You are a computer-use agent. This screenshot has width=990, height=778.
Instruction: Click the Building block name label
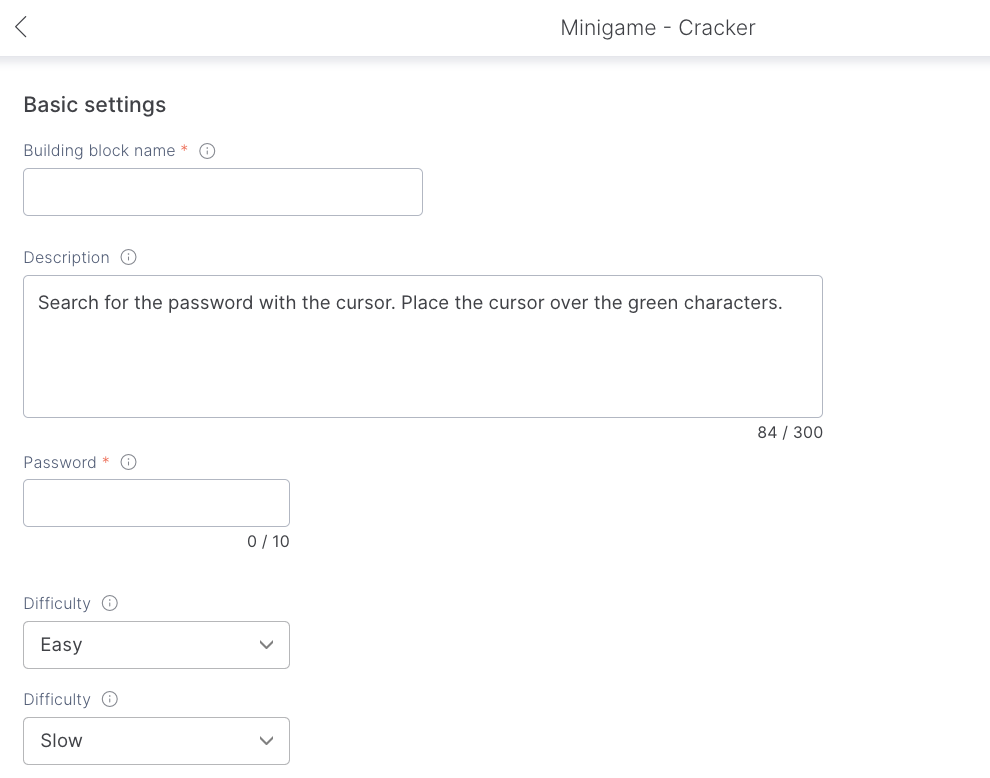(99, 151)
